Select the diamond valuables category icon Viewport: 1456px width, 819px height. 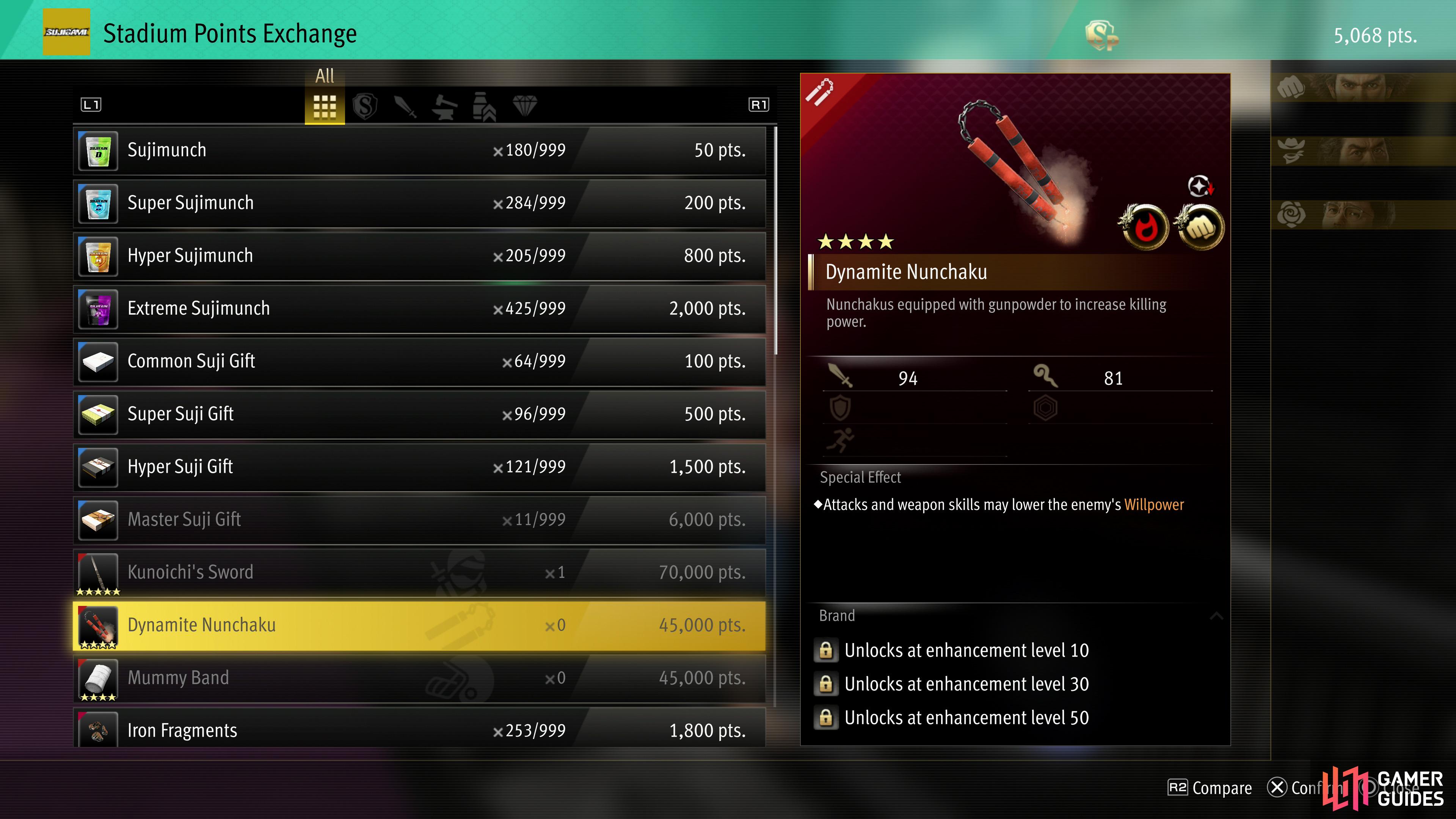[524, 106]
